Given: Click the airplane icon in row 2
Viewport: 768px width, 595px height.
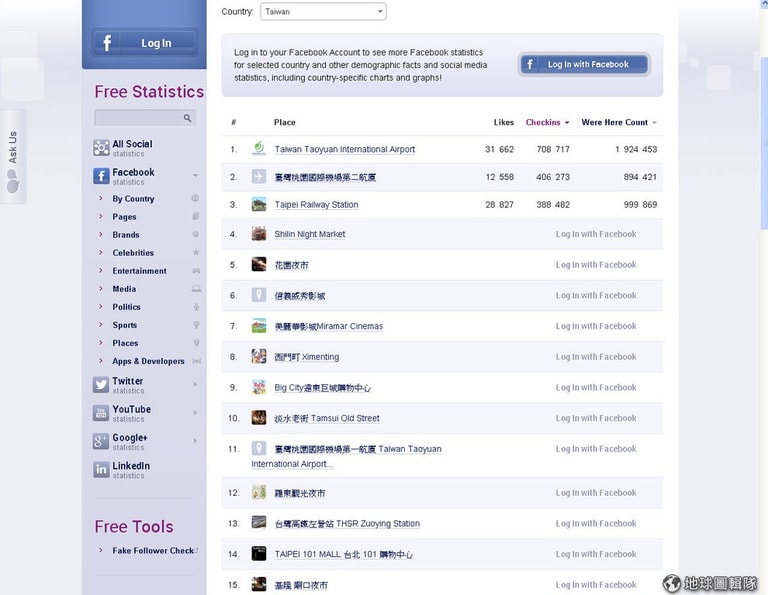Looking at the screenshot, I should pyautogui.click(x=259, y=176).
